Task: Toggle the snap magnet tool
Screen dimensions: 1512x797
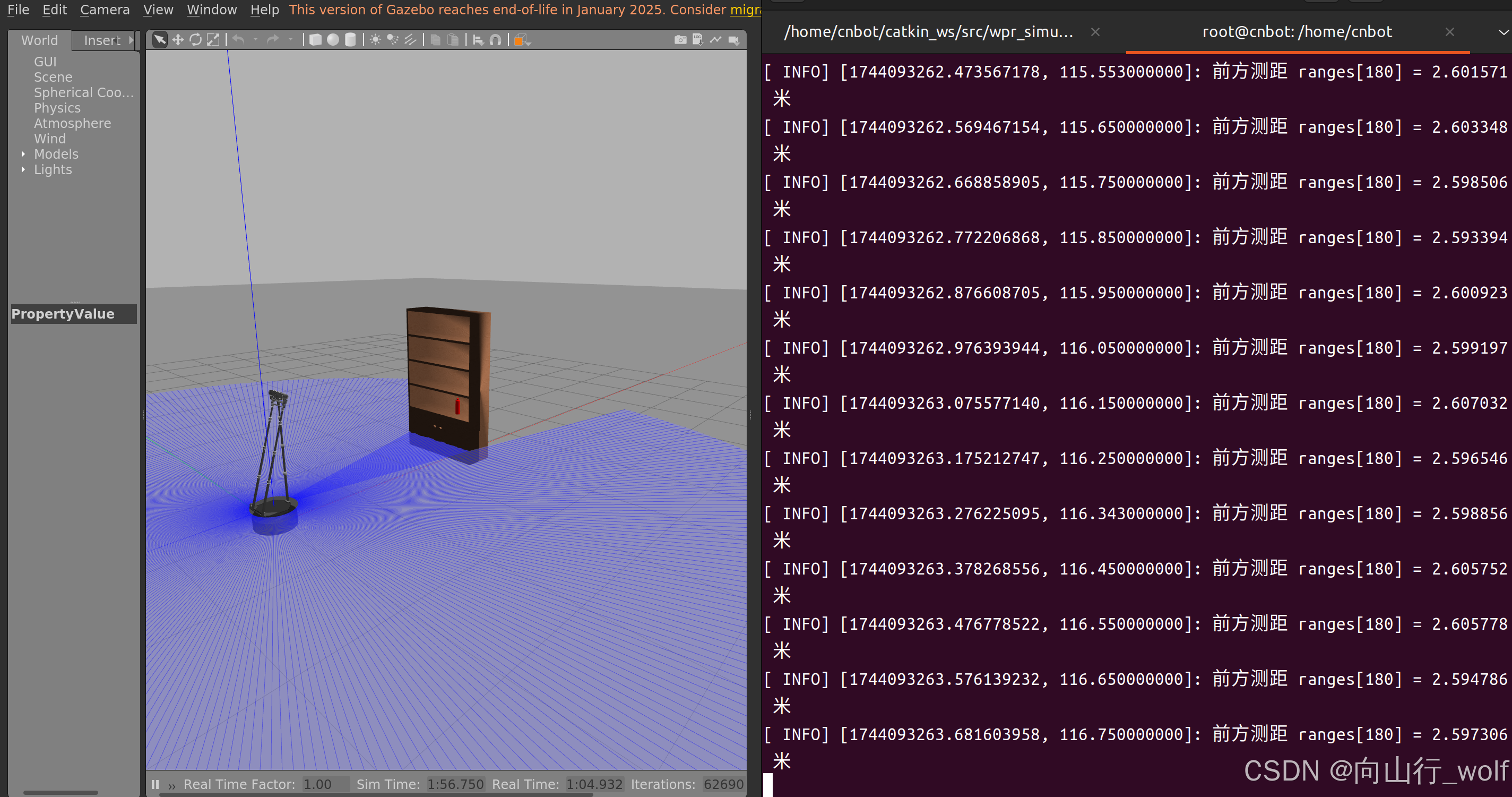Action: click(496, 40)
